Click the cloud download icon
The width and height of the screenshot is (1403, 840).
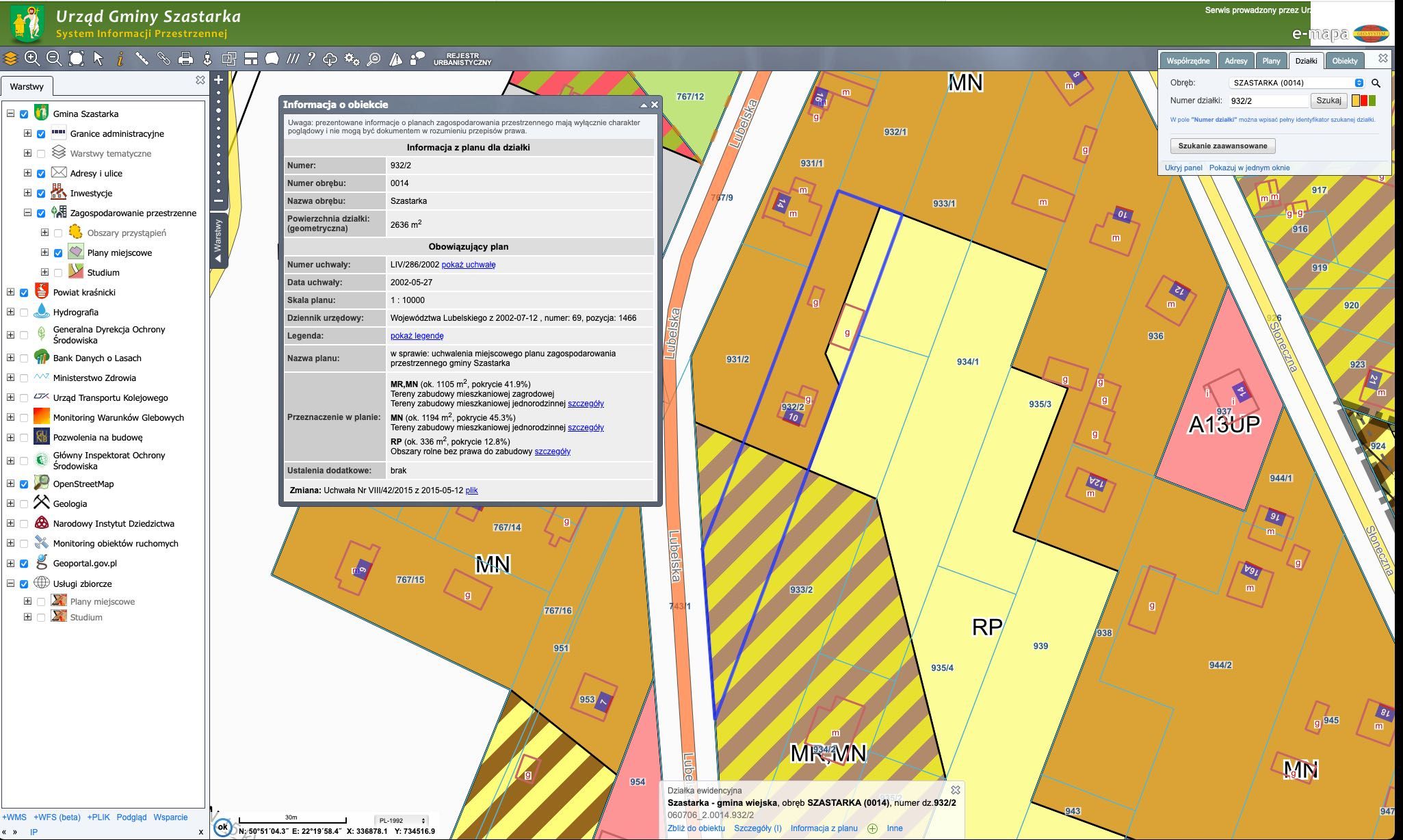point(330,59)
